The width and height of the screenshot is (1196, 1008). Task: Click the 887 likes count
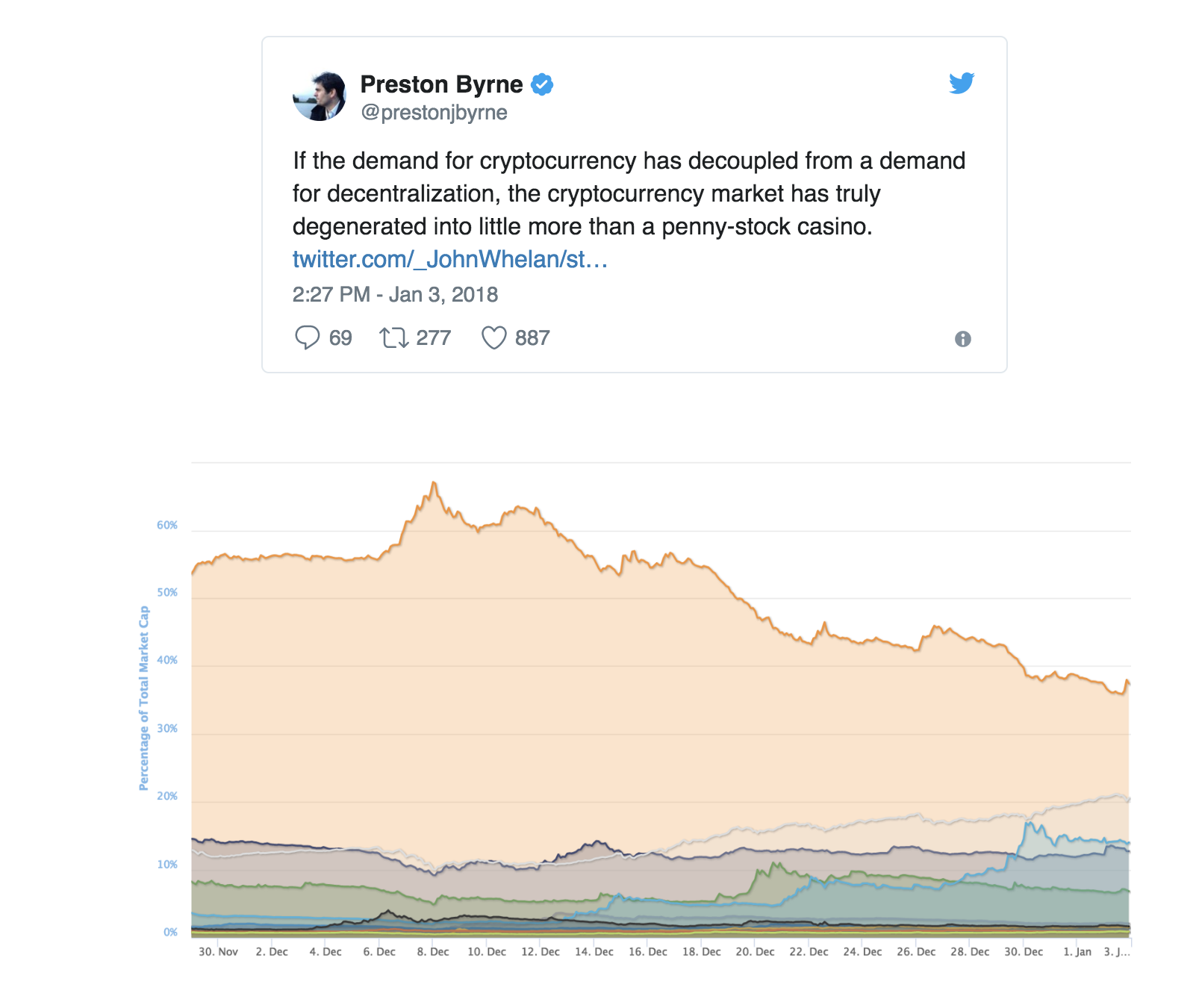532,338
